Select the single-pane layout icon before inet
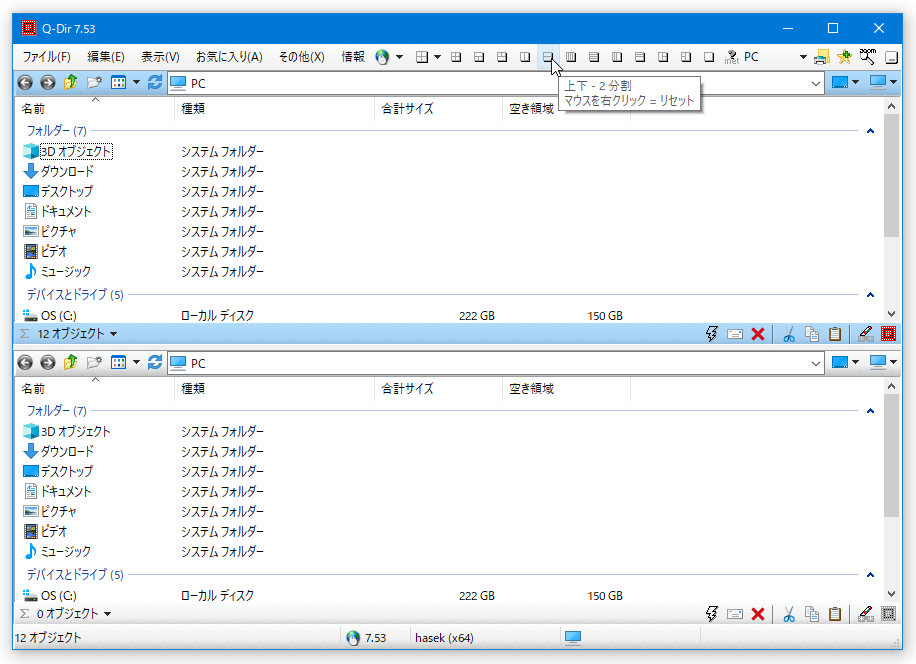Screen dimensions: 916x664 point(709,57)
